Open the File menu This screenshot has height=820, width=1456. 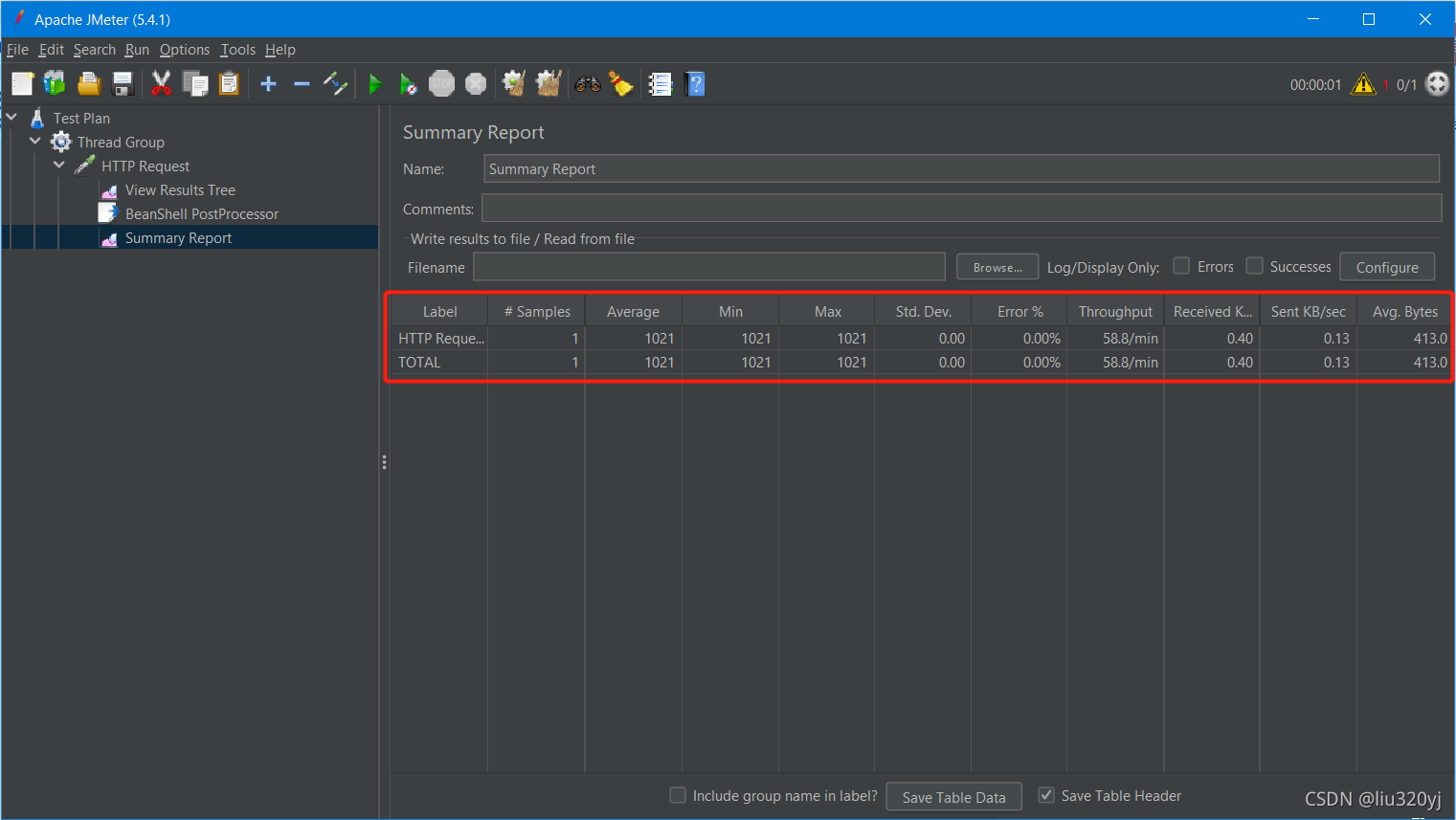[17, 50]
